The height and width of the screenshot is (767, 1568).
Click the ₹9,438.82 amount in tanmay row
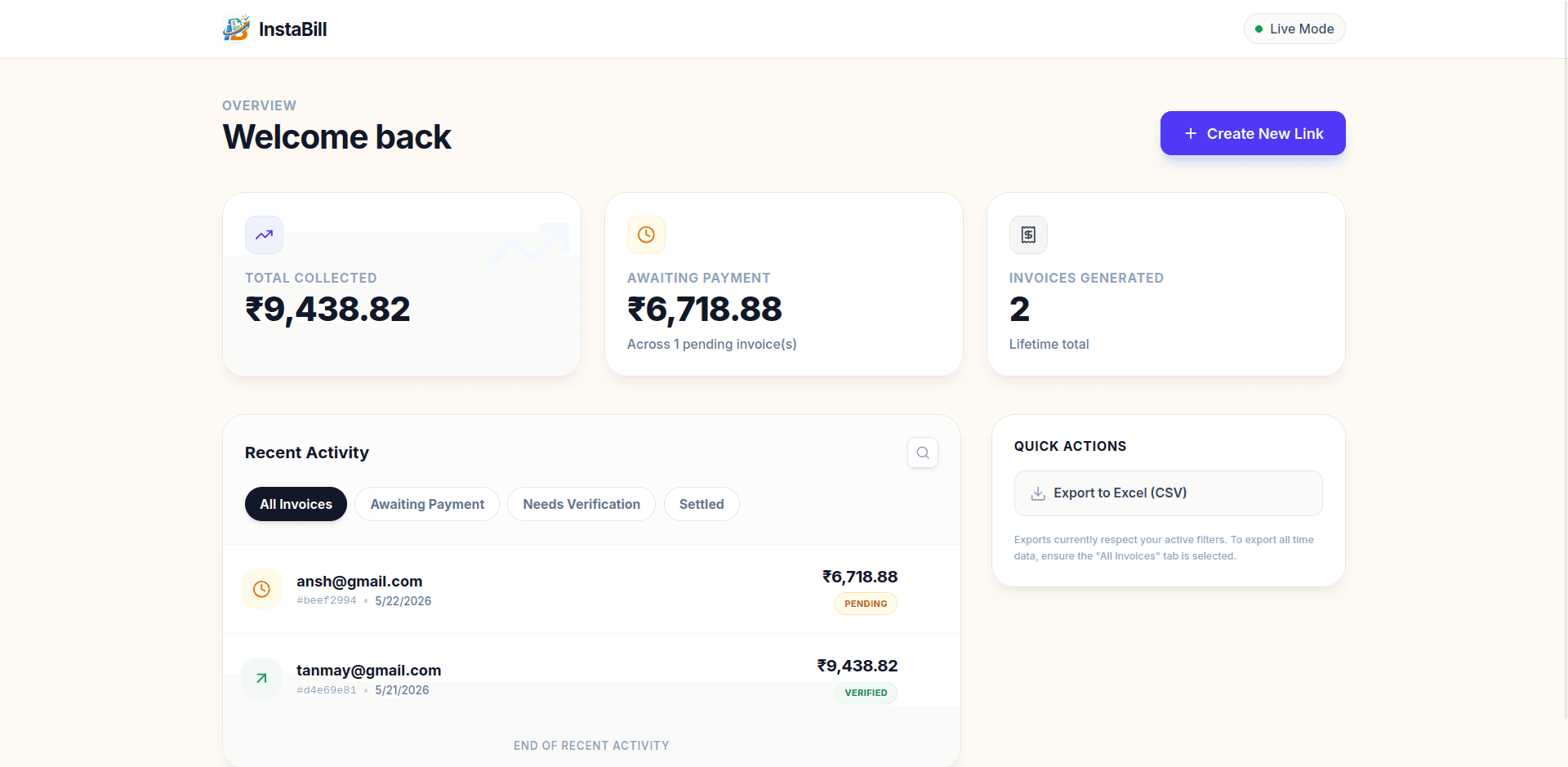[x=857, y=666]
